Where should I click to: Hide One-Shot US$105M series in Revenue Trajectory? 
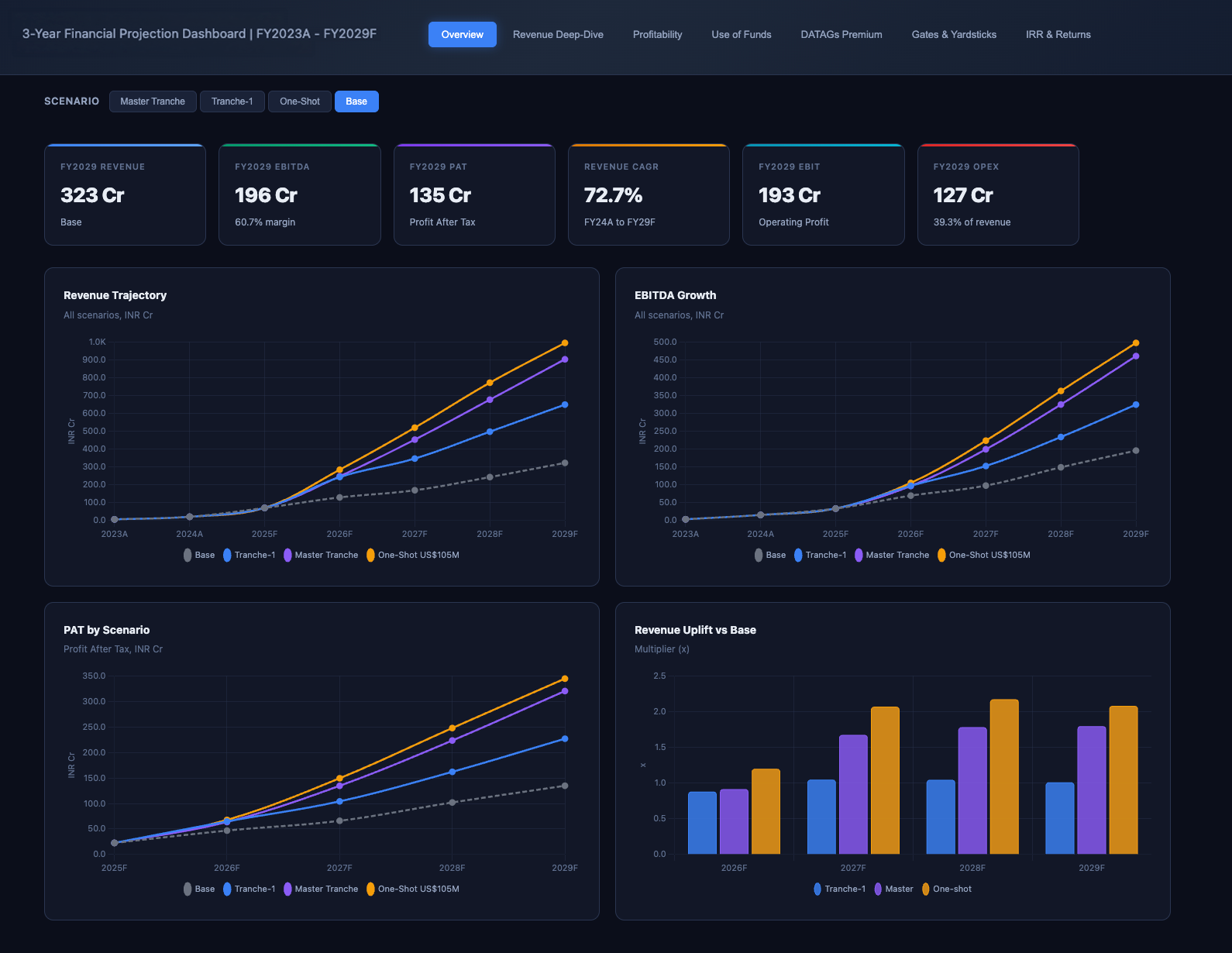[413, 555]
